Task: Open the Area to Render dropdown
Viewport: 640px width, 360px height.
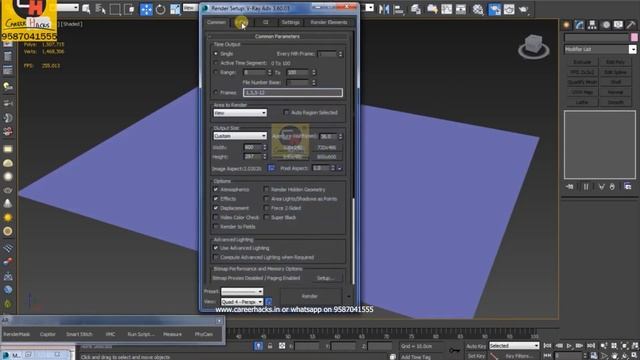Action: click(x=240, y=113)
